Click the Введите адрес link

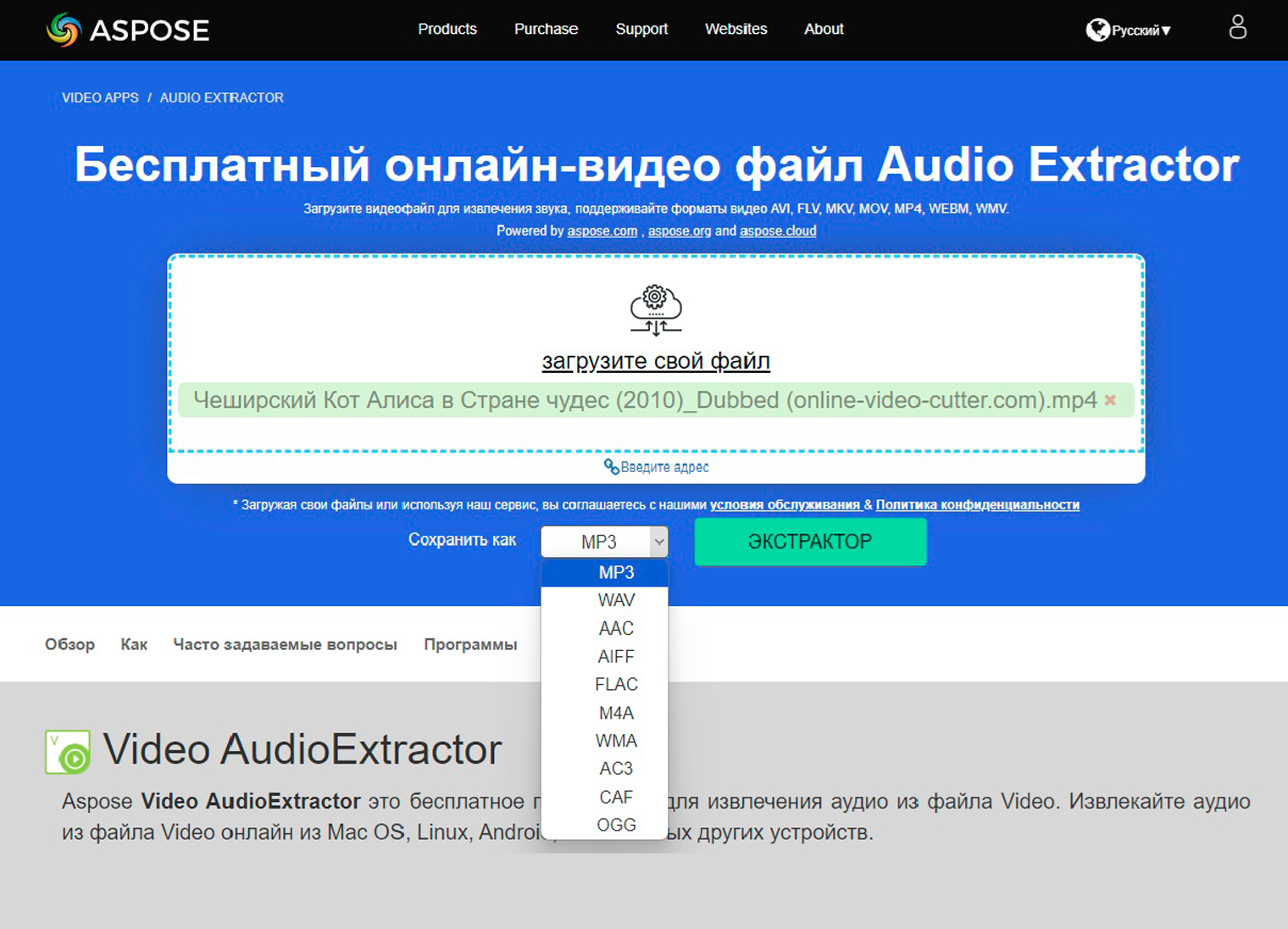(664, 467)
